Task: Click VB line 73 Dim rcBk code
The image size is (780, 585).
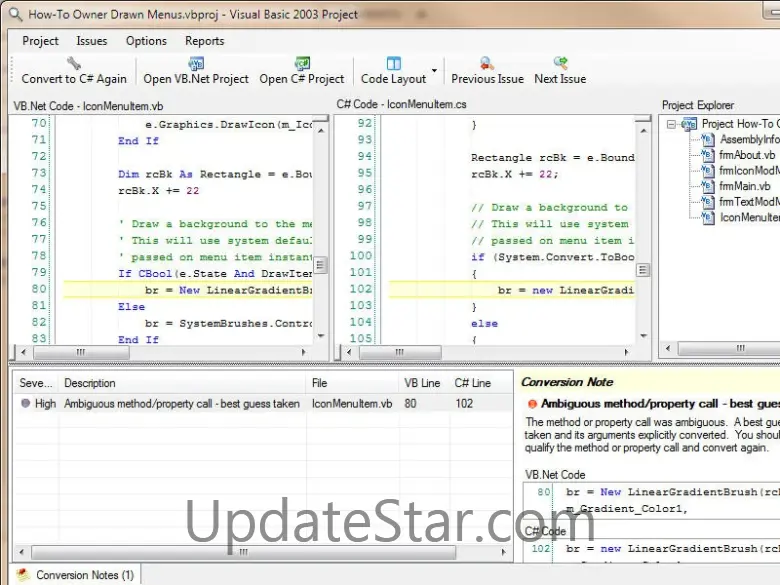Action: [x=215, y=174]
